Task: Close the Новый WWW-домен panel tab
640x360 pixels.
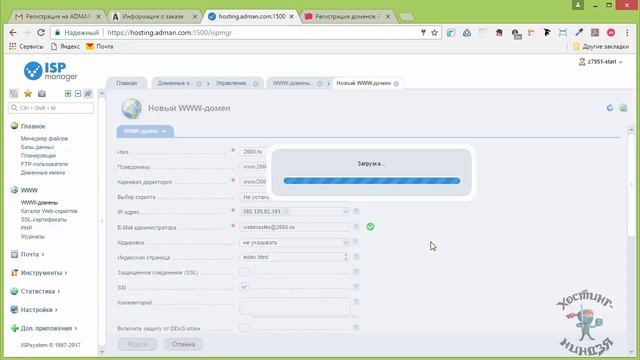Action: [396, 84]
